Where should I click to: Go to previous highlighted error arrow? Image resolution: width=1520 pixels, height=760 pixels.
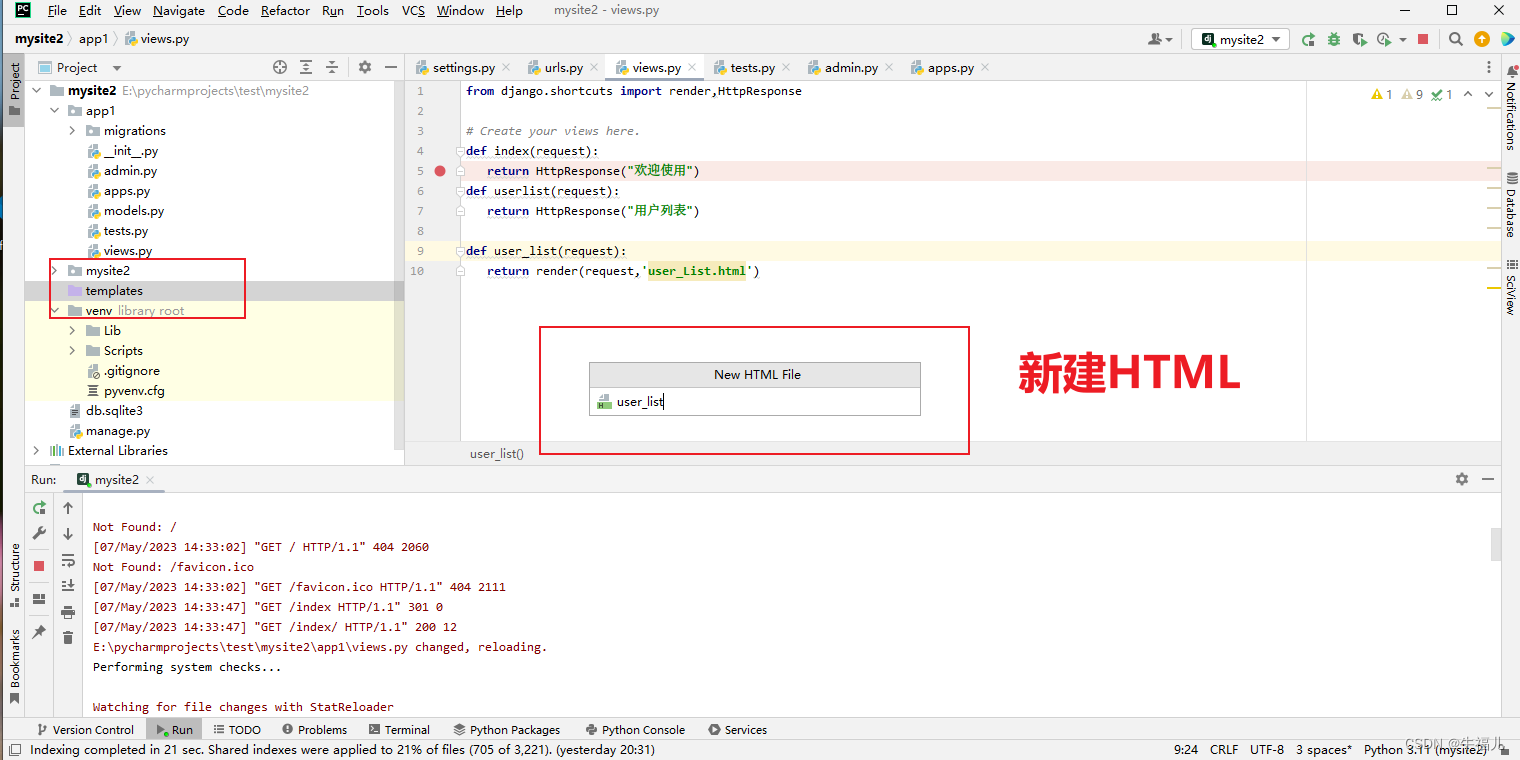(1468, 94)
